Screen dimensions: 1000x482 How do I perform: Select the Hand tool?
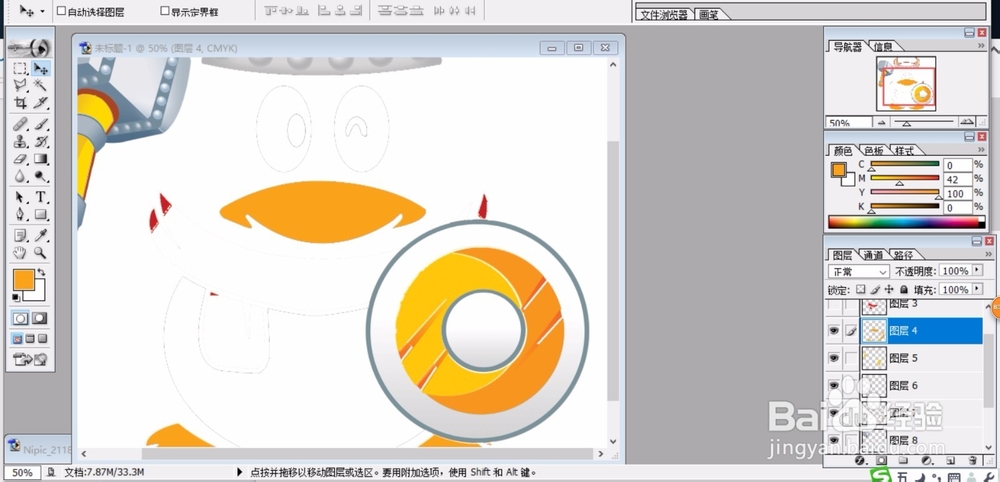pyautogui.click(x=20, y=252)
